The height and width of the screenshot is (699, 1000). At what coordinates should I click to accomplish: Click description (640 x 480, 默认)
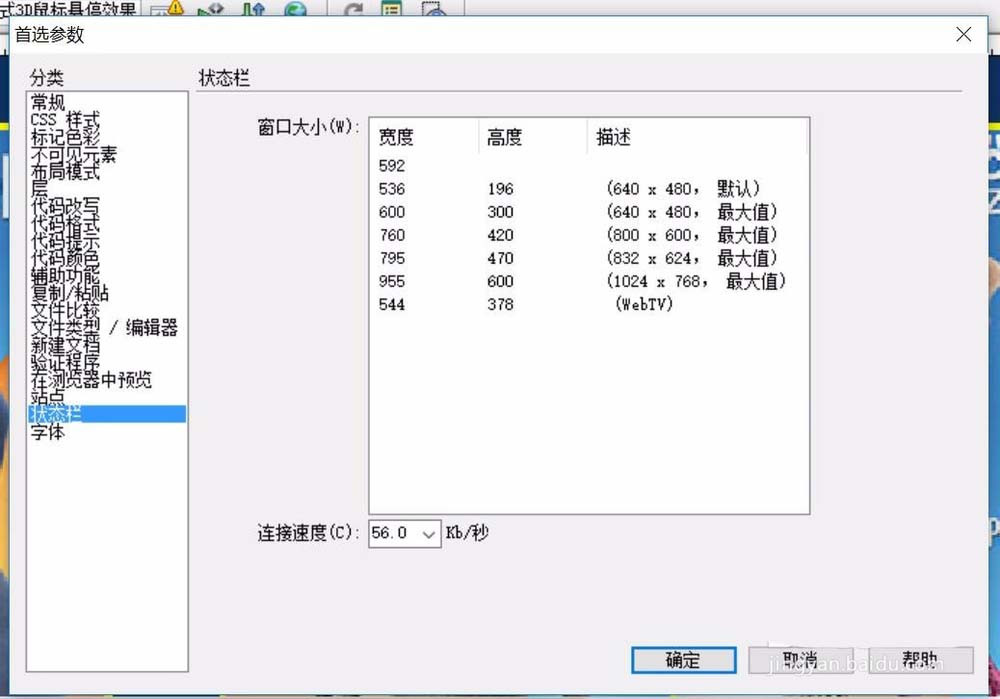point(683,189)
